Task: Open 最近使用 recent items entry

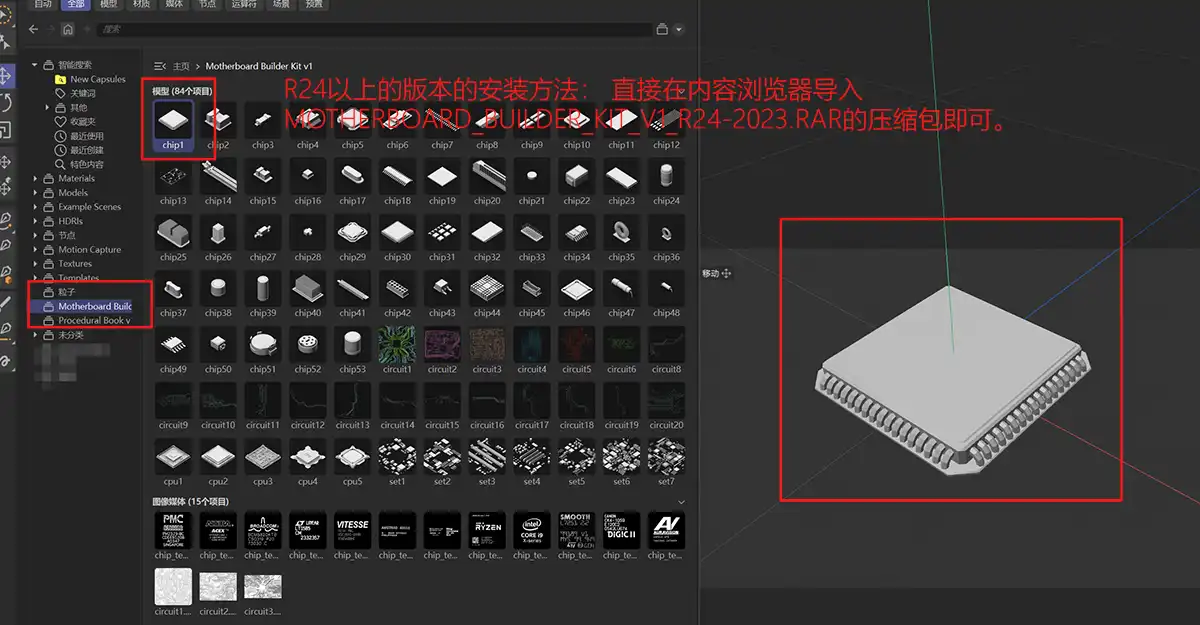Action: point(86,136)
